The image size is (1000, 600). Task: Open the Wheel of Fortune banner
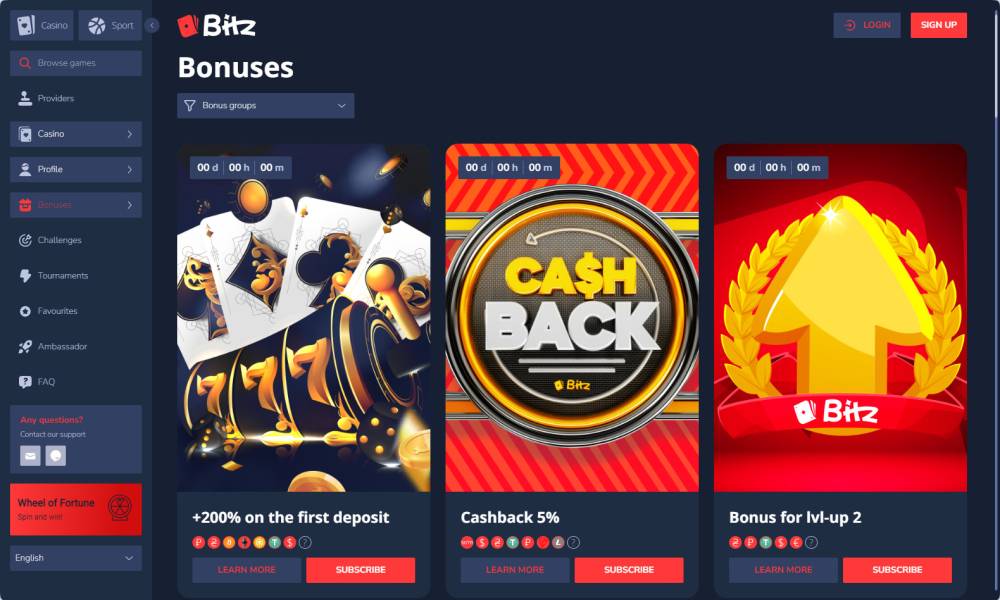76,509
